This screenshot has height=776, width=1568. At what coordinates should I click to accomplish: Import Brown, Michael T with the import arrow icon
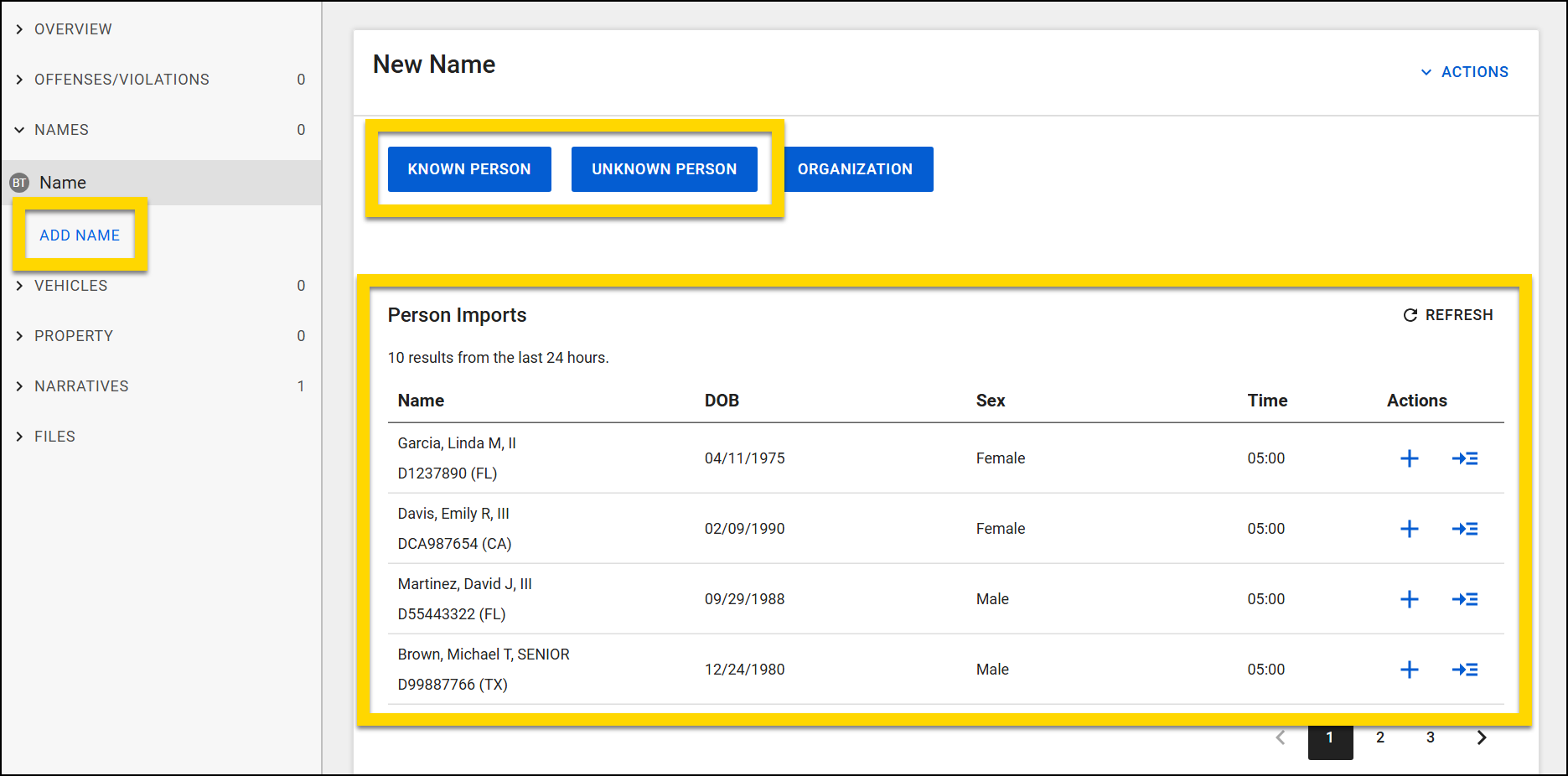tap(1464, 670)
